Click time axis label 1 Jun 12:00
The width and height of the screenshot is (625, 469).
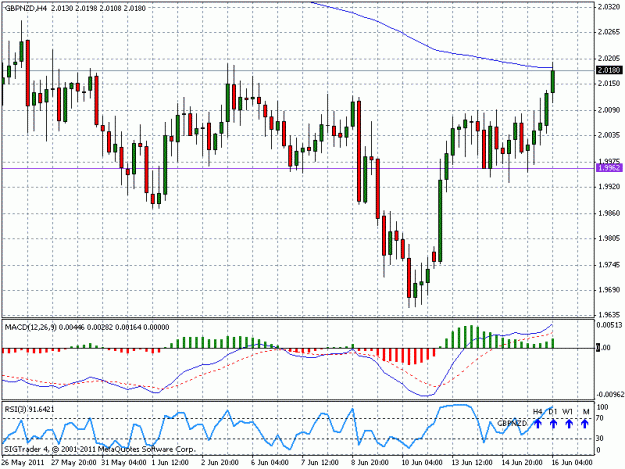170,462
